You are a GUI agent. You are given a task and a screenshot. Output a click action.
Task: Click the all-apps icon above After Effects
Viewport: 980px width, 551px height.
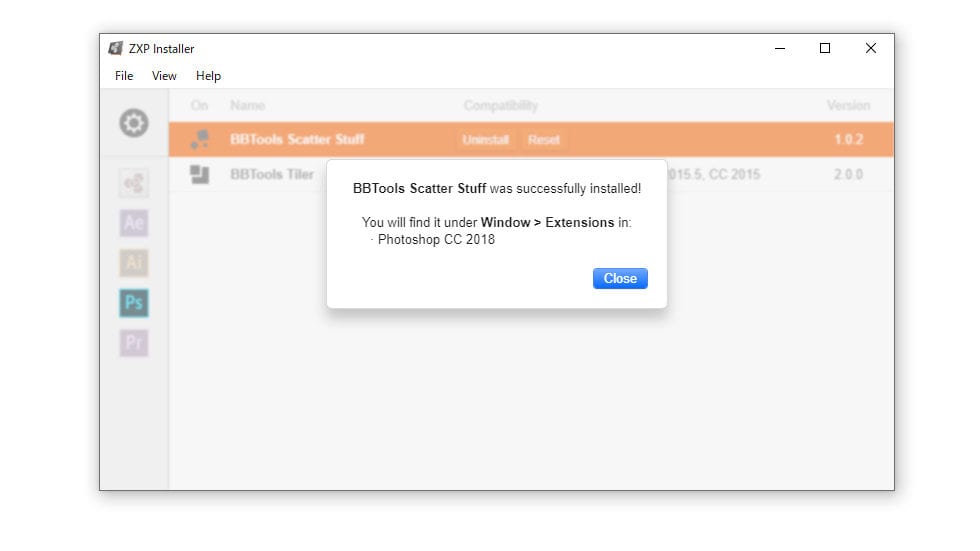tap(134, 183)
